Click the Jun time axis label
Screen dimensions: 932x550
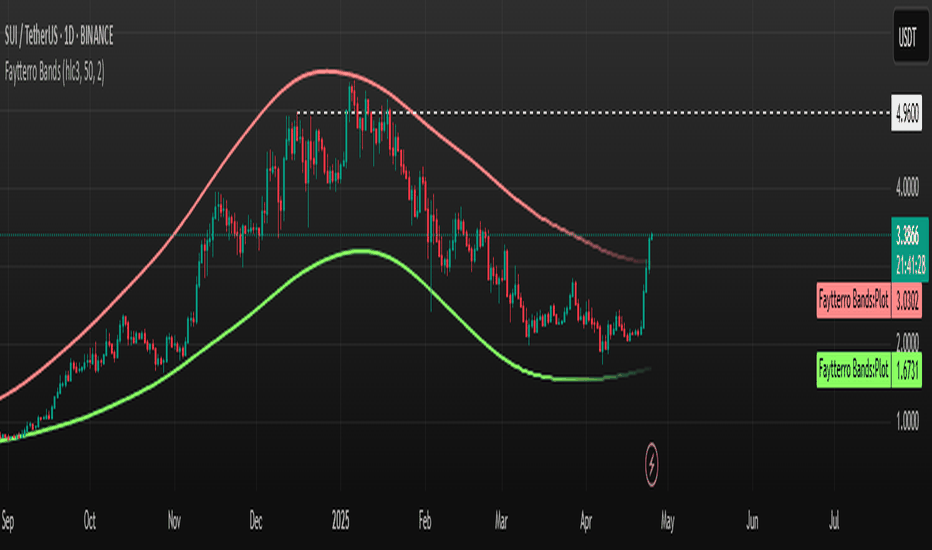coord(752,521)
